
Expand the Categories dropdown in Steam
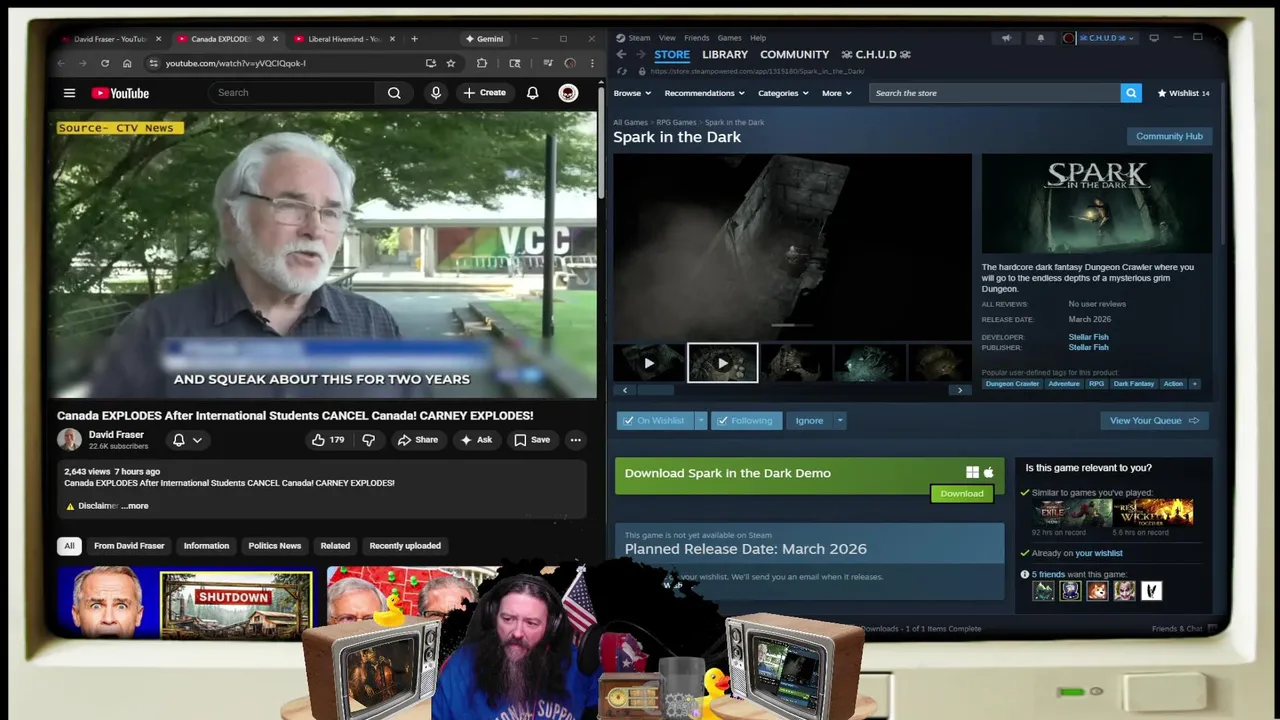(783, 93)
